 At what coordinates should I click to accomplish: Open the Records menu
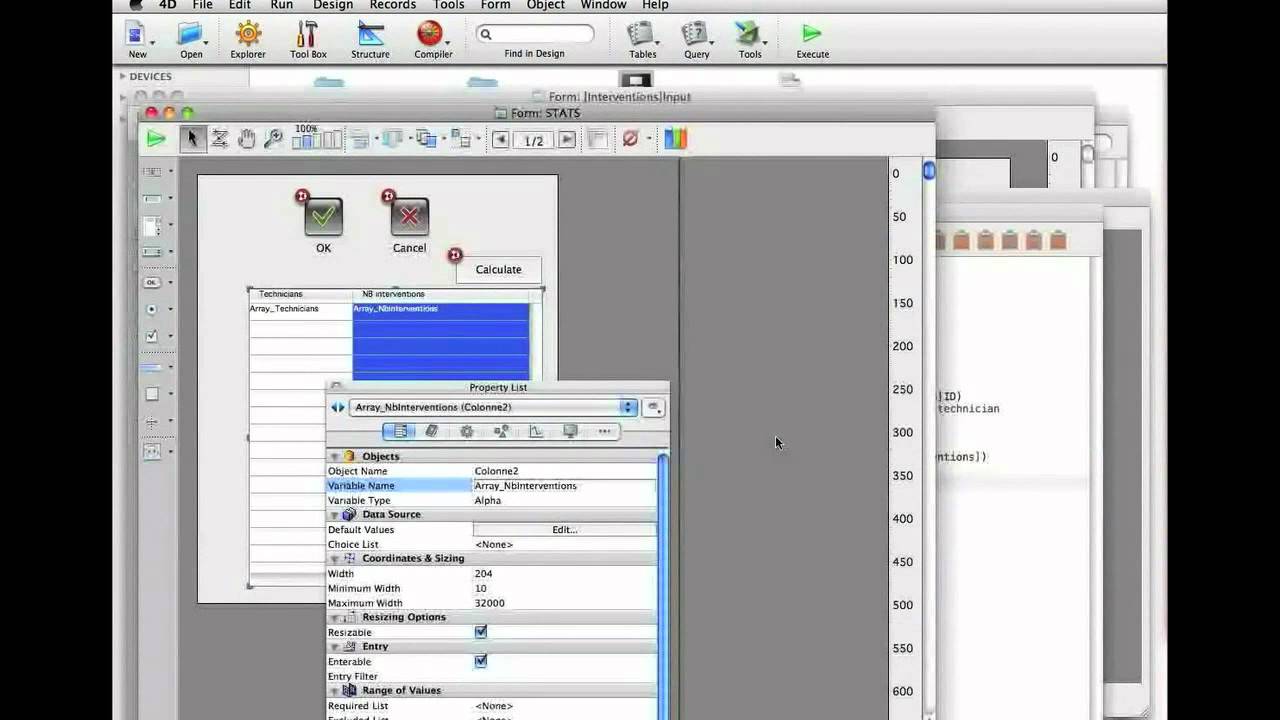click(392, 5)
